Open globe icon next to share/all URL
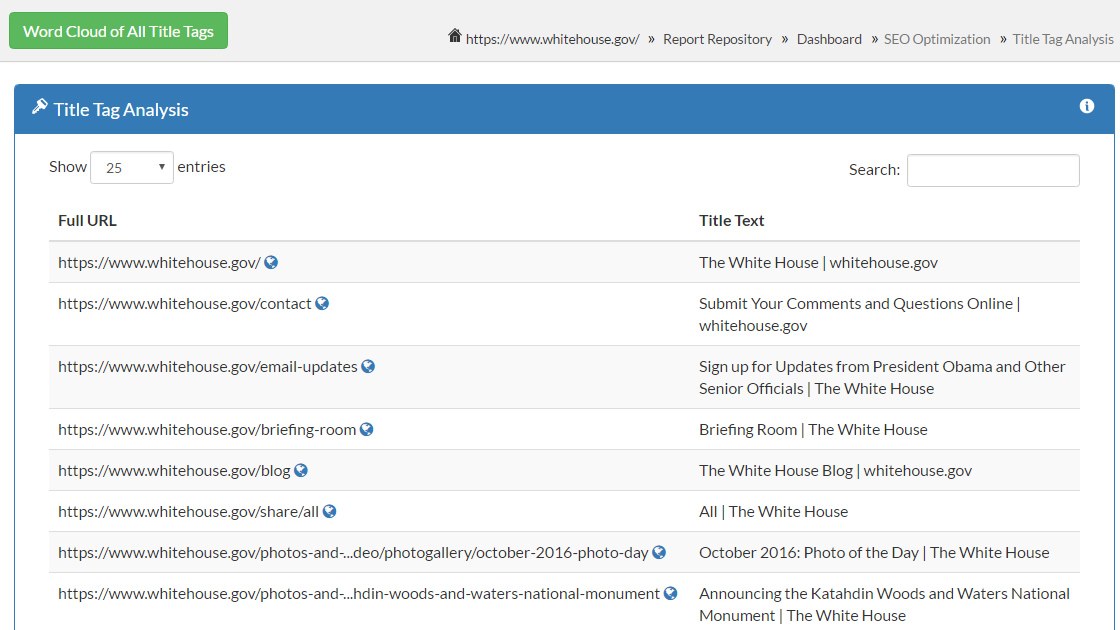Viewport: 1120px width, 630px height. [x=329, y=511]
